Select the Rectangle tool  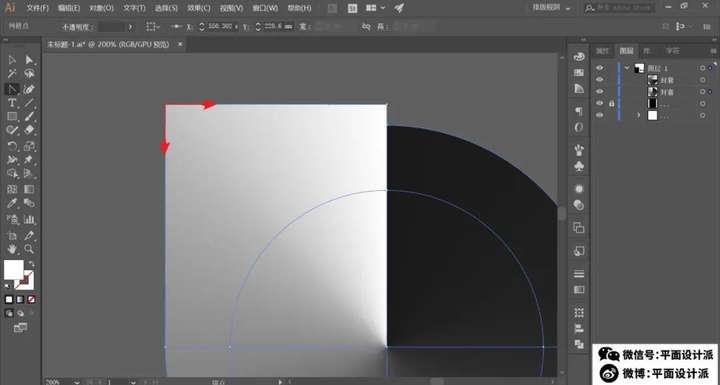coord(12,117)
